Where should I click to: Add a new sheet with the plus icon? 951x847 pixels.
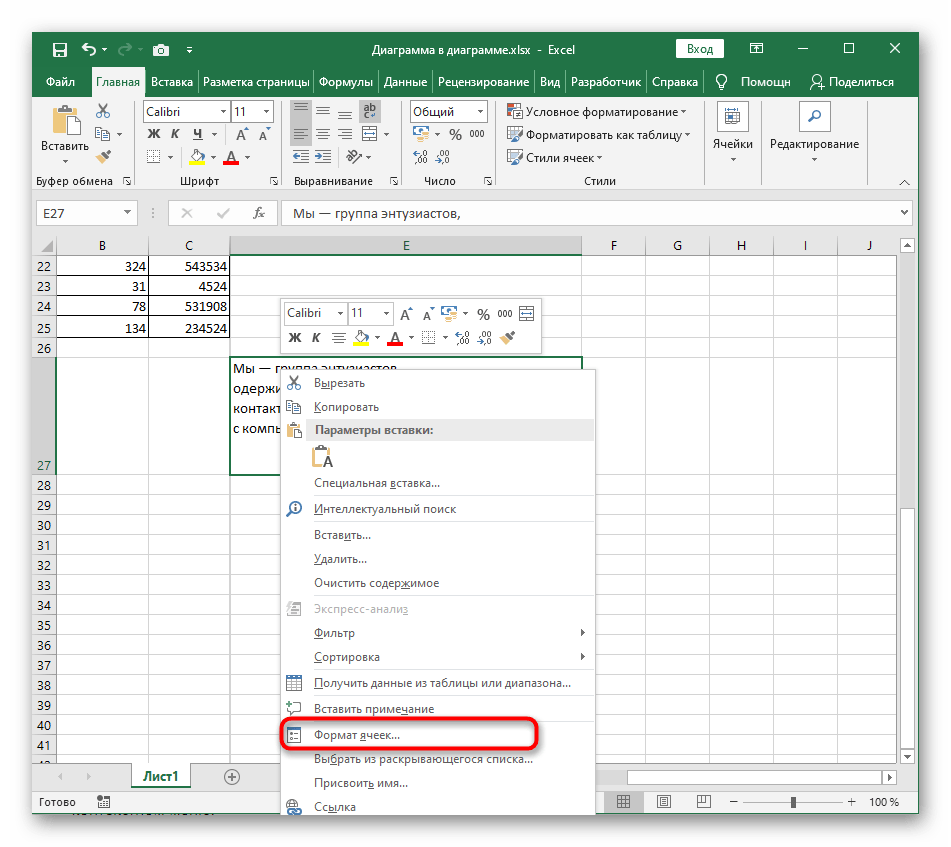pos(232,776)
